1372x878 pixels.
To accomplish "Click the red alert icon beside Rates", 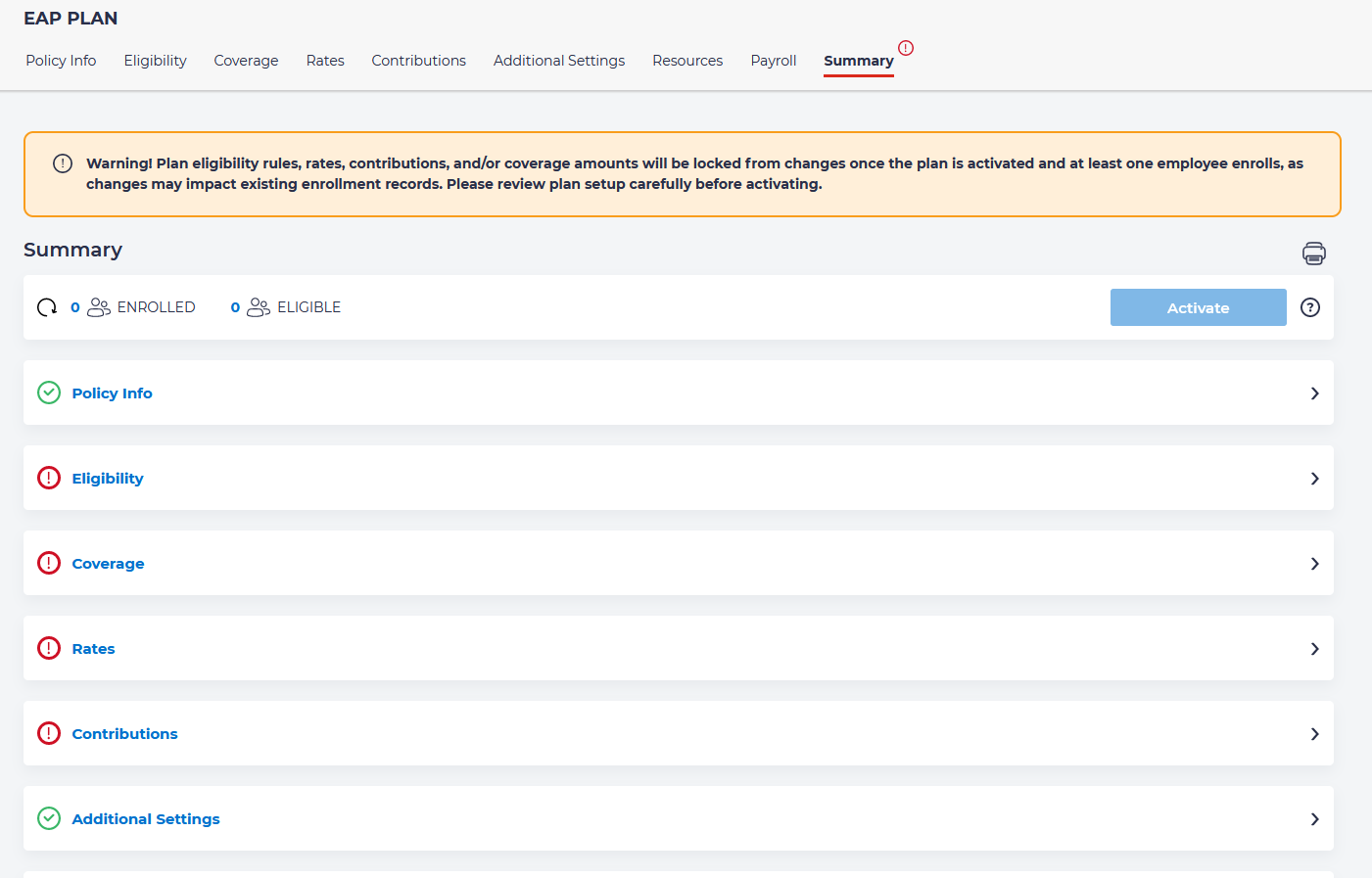I will [x=49, y=648].
